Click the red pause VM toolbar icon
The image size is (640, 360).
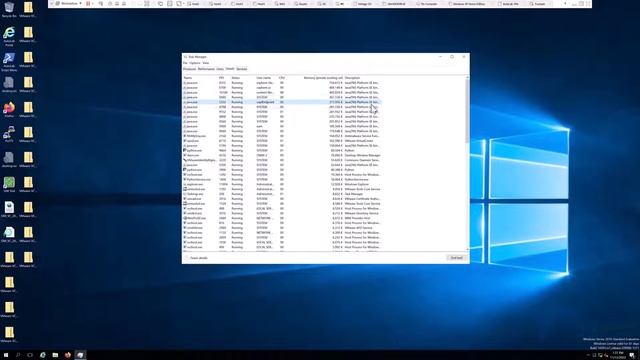(x=88, y=3)
